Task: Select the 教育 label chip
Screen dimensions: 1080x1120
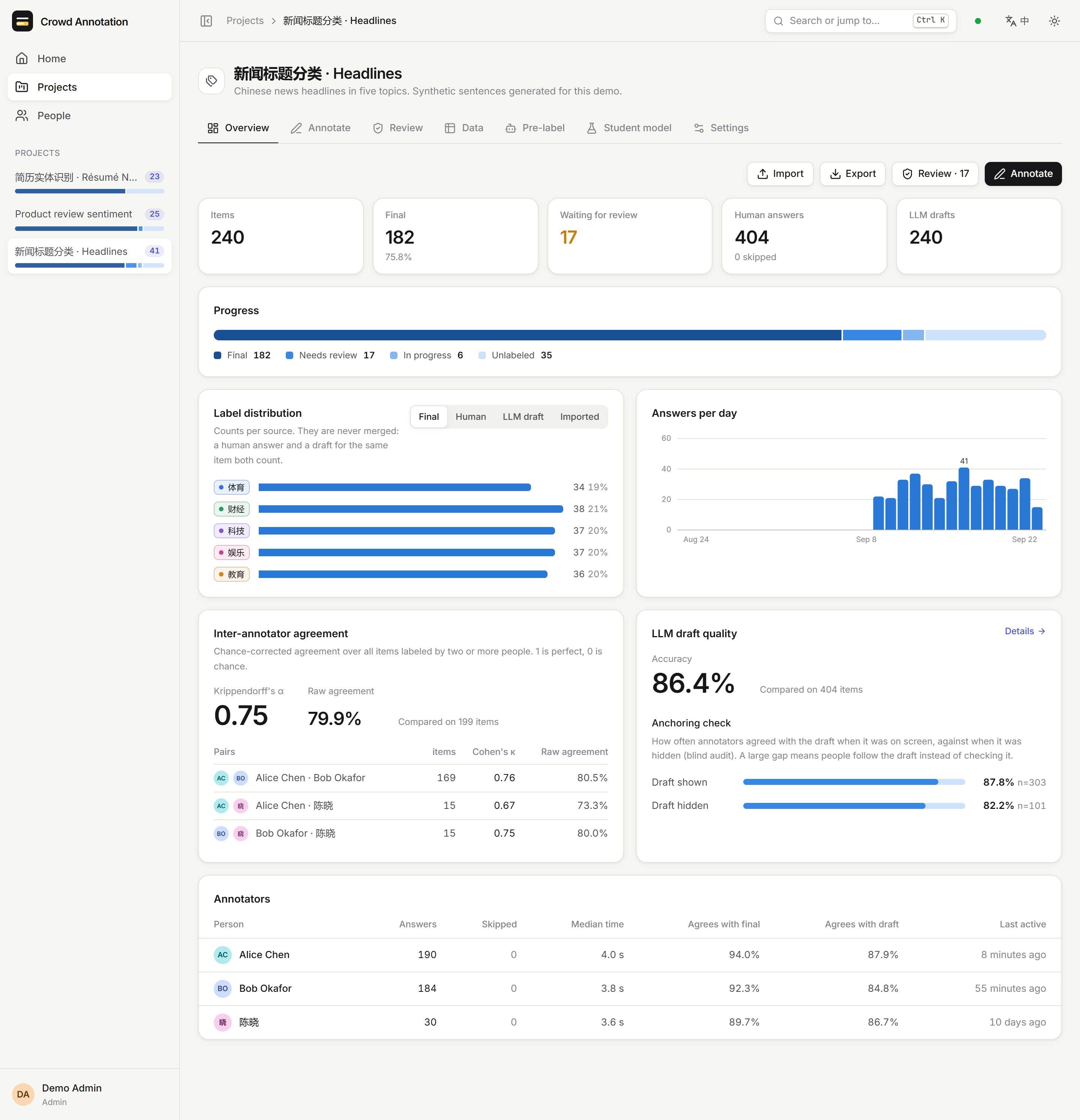Action: 231,574
